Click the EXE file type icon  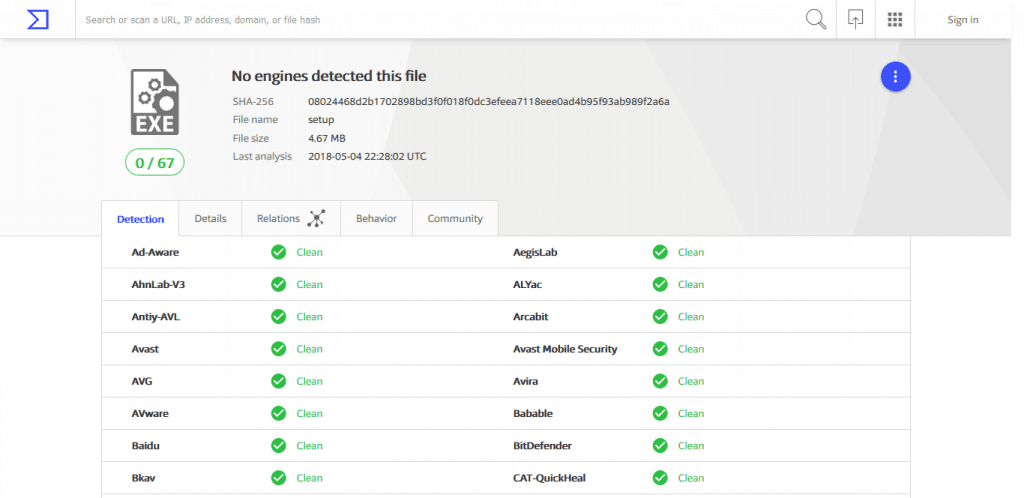tap(155, 102)
